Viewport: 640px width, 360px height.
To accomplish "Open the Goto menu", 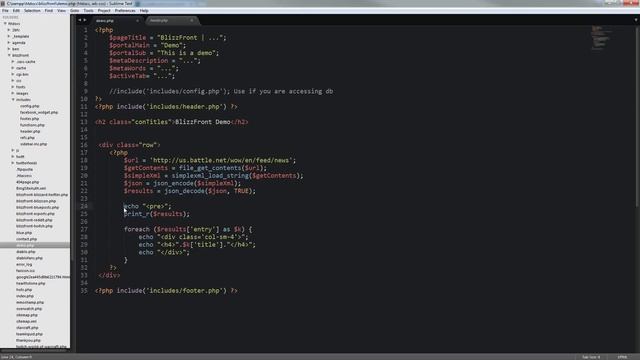I will tap(74, 11).
